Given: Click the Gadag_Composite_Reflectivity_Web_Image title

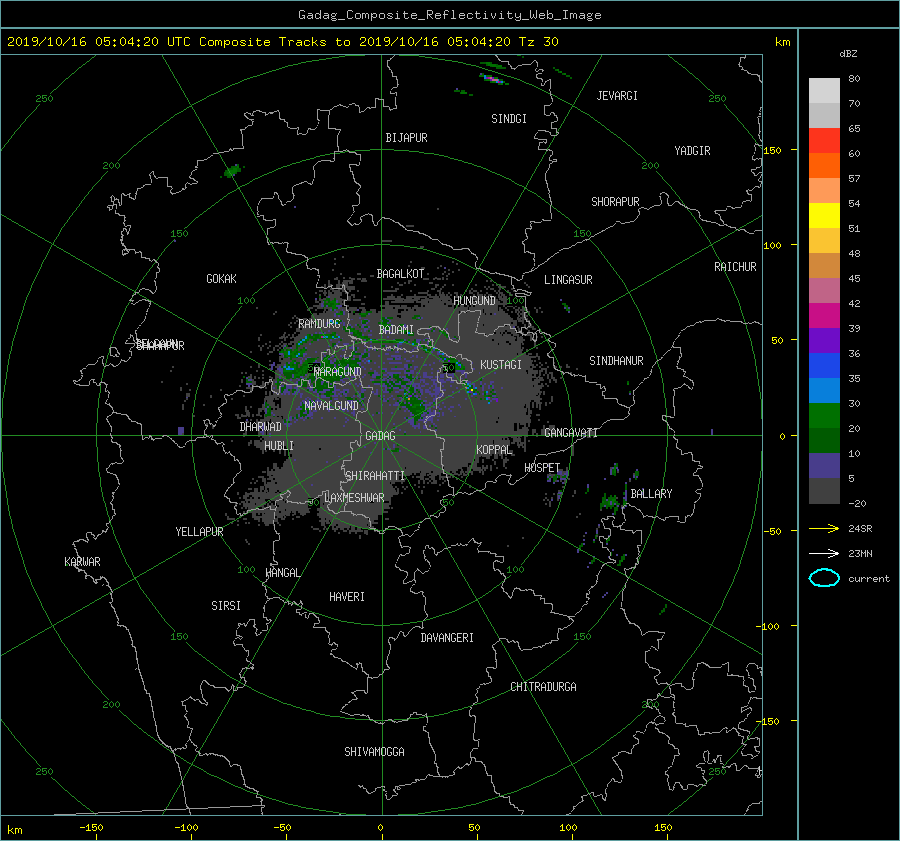Looking at the screenshot, I should click(449, 15).
